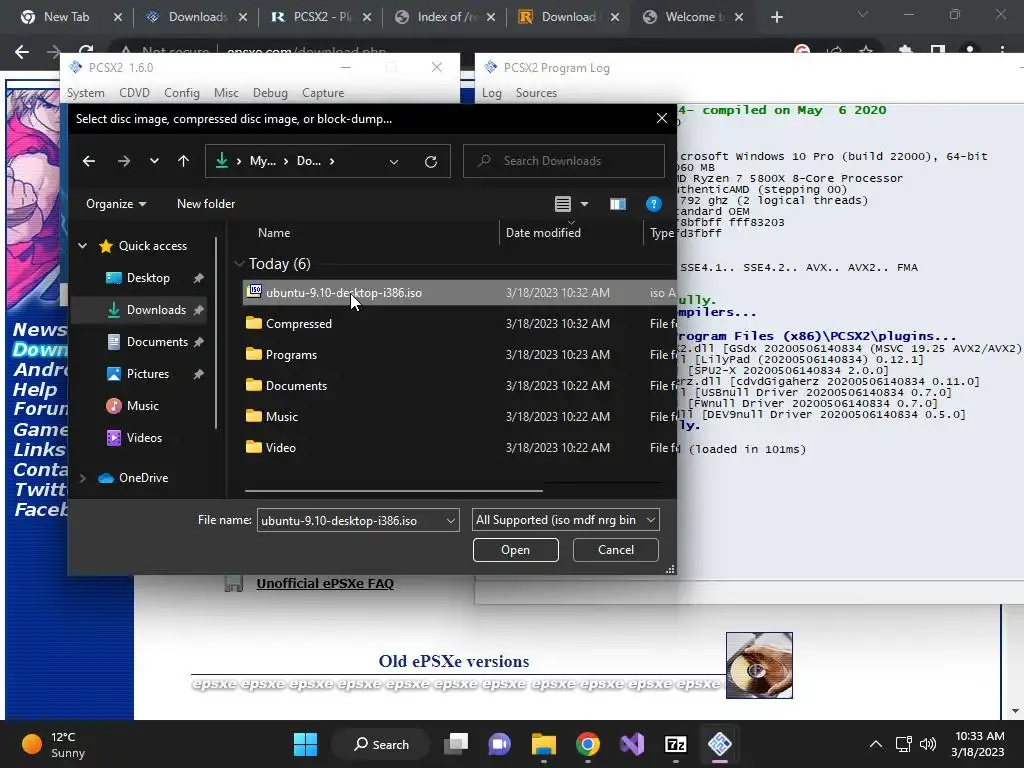The width and height of the screenshot is (1024, 768).
Task: Select ubuntu-9.10-desktop-i386.iso file
Action: (x=460, y=293)
